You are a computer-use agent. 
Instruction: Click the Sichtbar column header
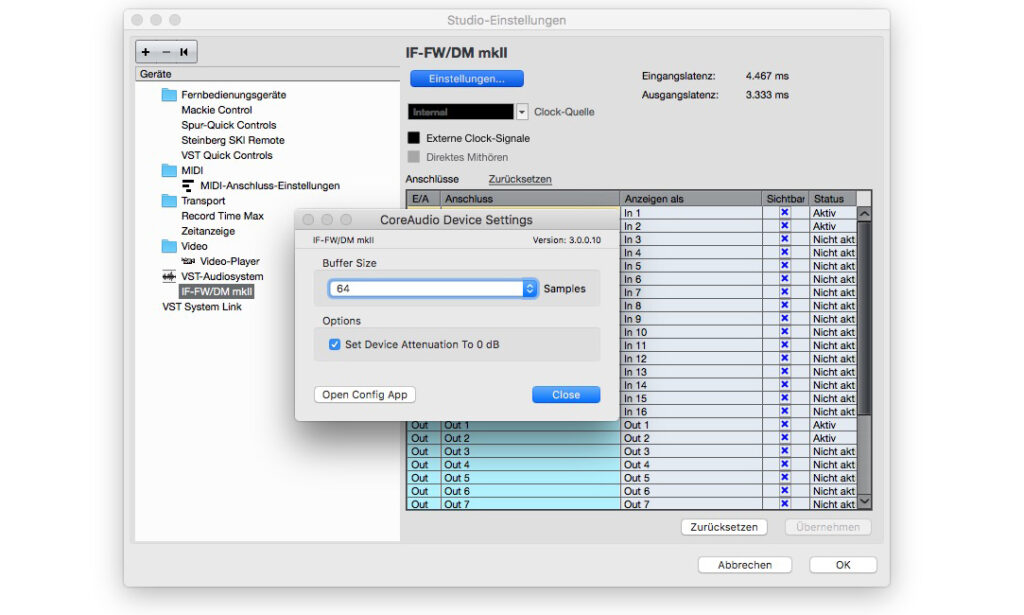(x=786, y=198)
